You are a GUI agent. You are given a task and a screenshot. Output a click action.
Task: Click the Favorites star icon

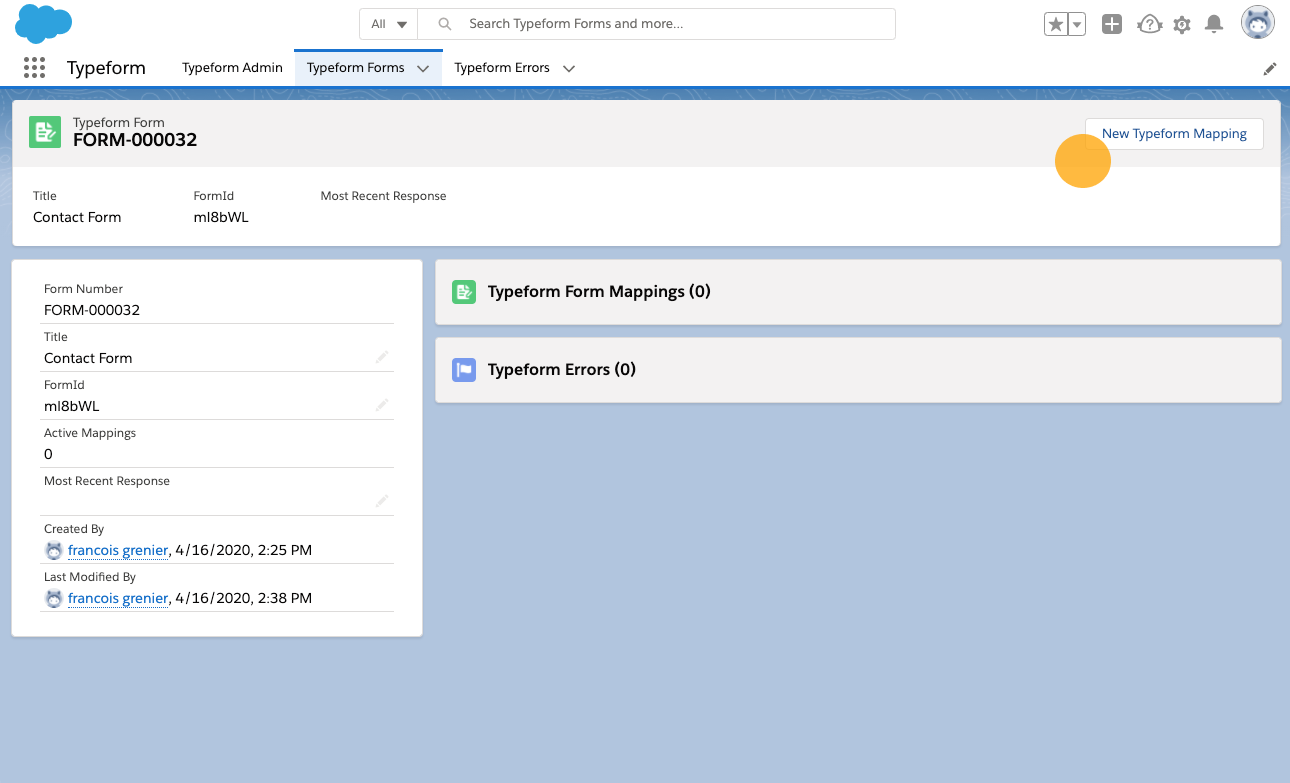[x=1055, y=24]
